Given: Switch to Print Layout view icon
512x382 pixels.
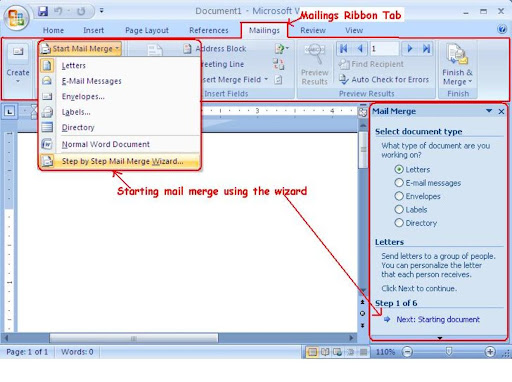Looking at the screenshot, I should pos(312,352).
